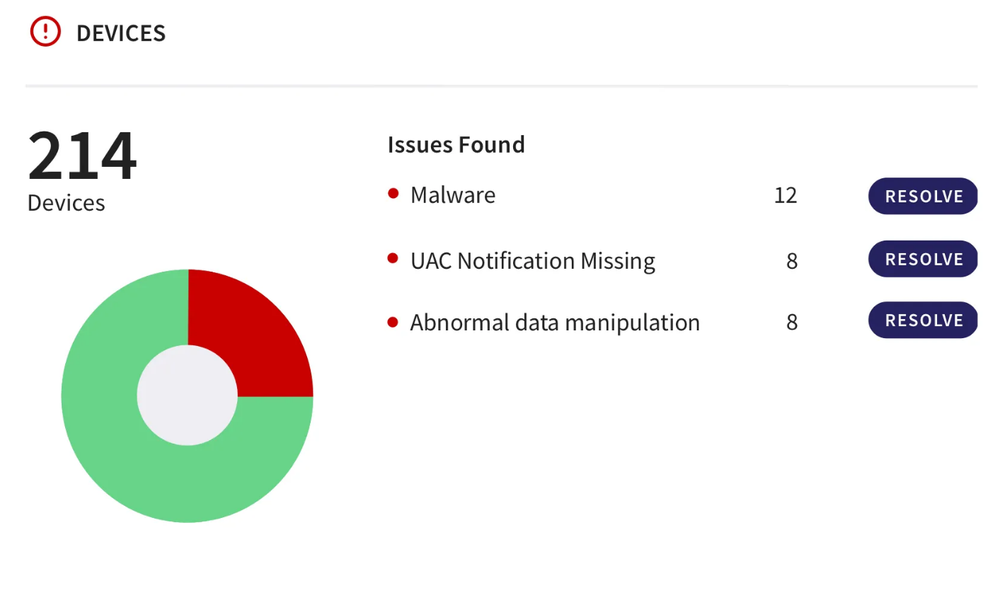Click the gray center of the donut chart
Viewport: 1000px width, 590px height.
click(x=187, y=395)
